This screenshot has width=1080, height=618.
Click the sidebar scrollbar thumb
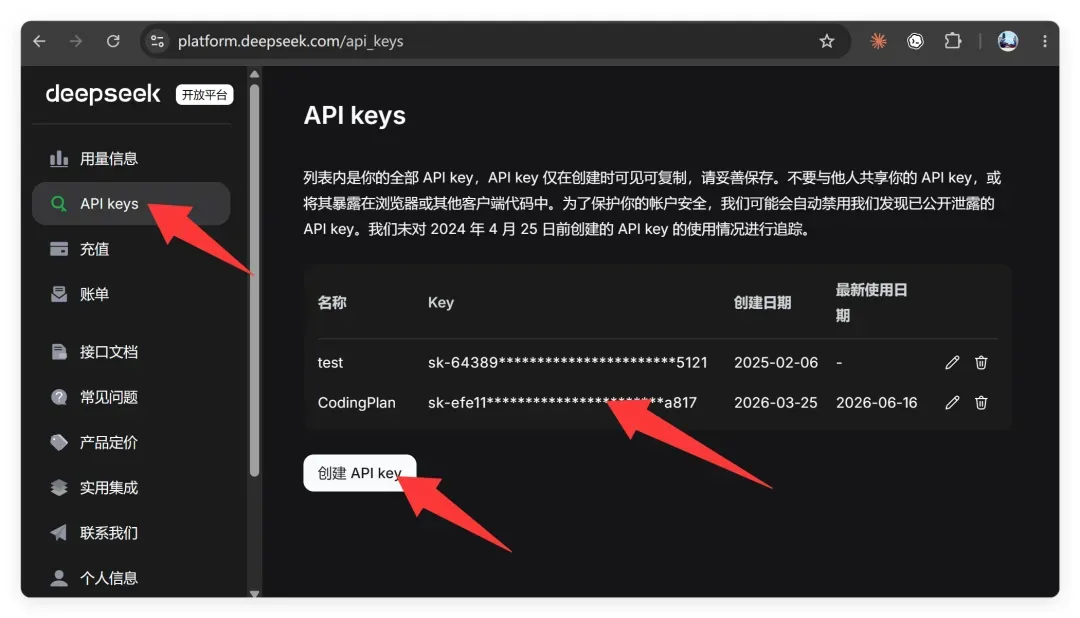254,280
